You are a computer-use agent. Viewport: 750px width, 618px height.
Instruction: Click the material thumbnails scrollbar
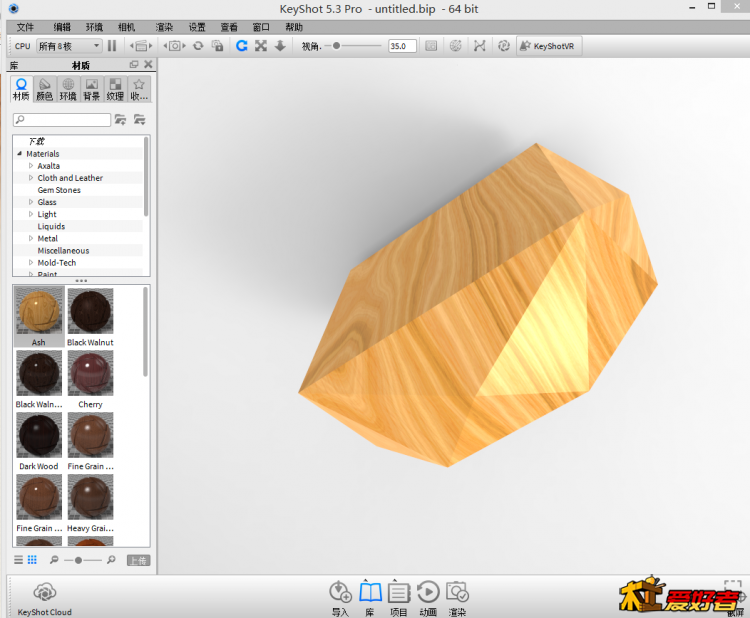click(x=145, y=331)
